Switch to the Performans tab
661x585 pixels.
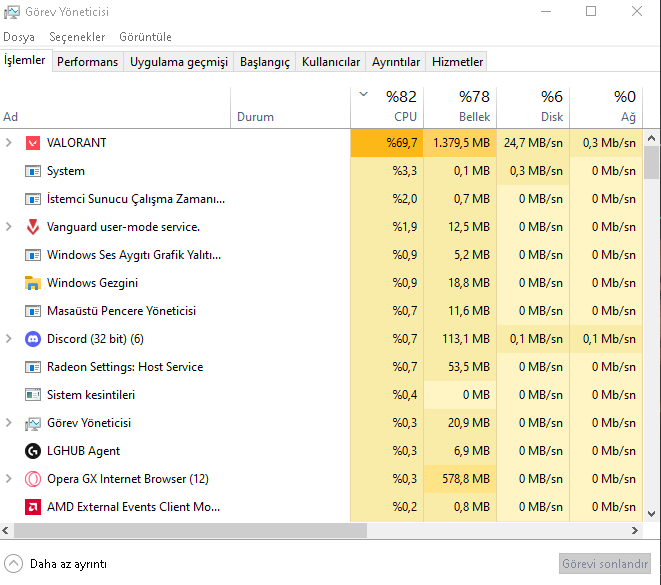[x=88, y=62]
